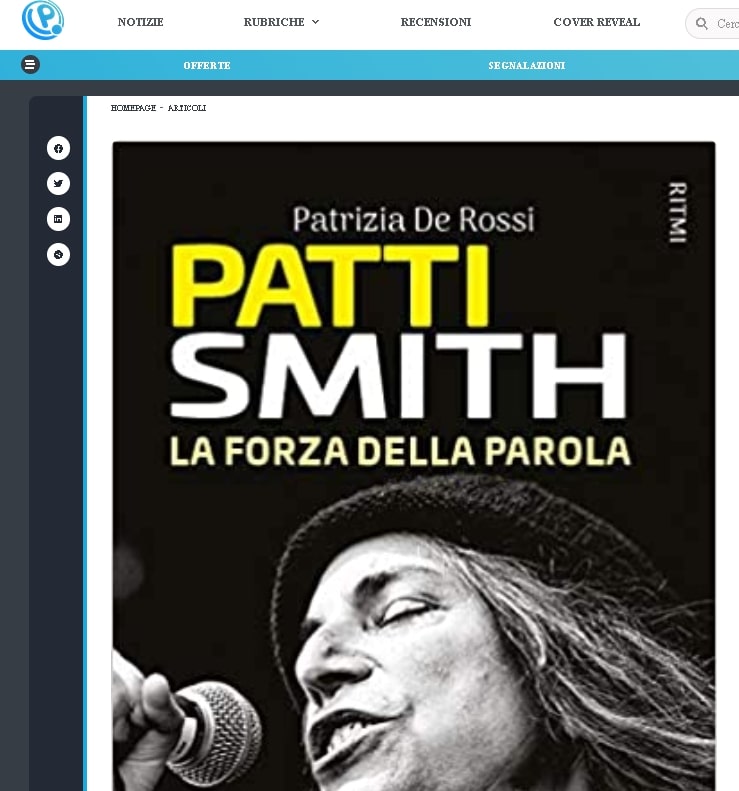The width and height of the screenshot is (739, 791).
Task: Go to the NOTIZIE section
Action: click(x=141, y=22)
